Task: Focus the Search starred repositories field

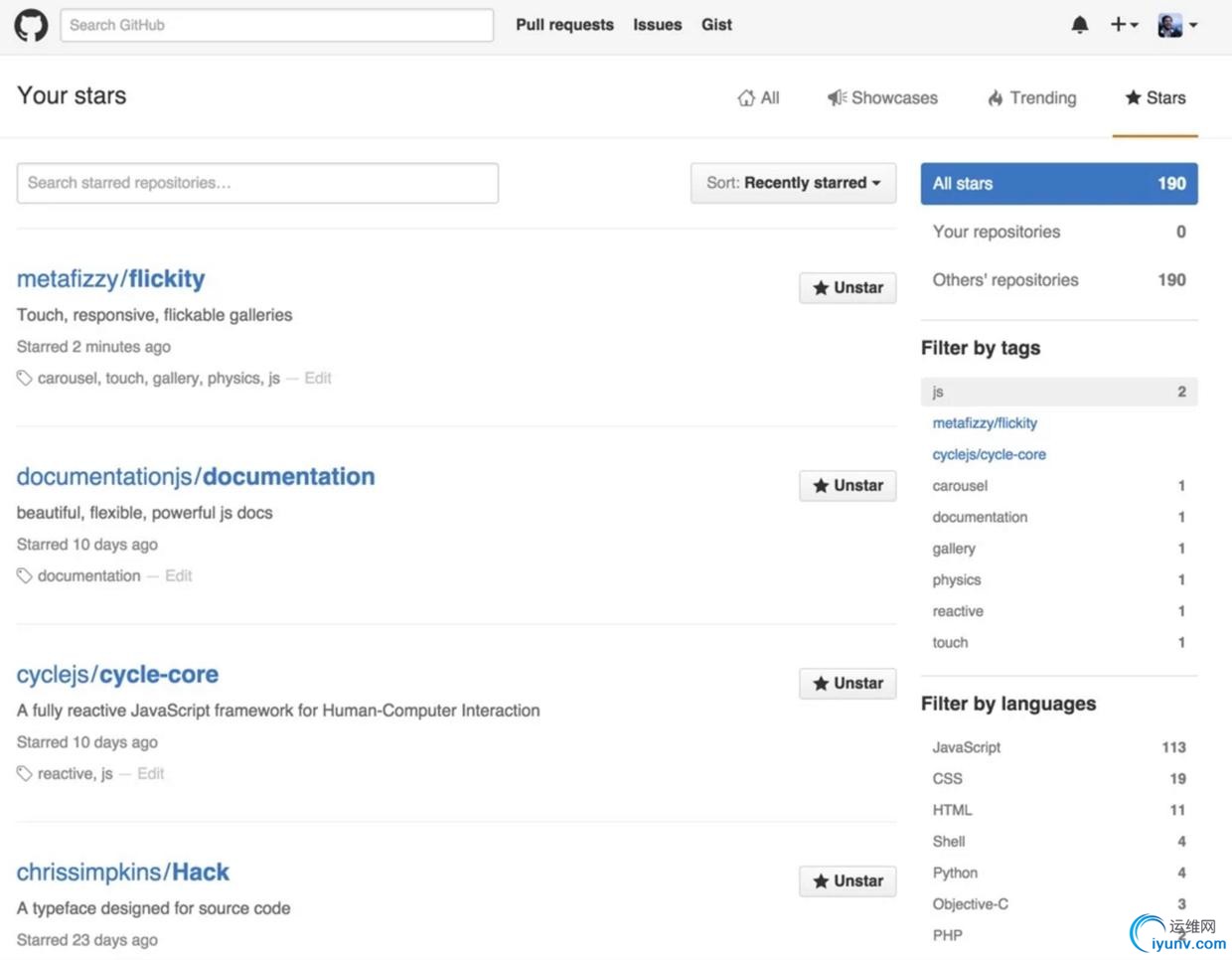Action: tap(257, 183)
